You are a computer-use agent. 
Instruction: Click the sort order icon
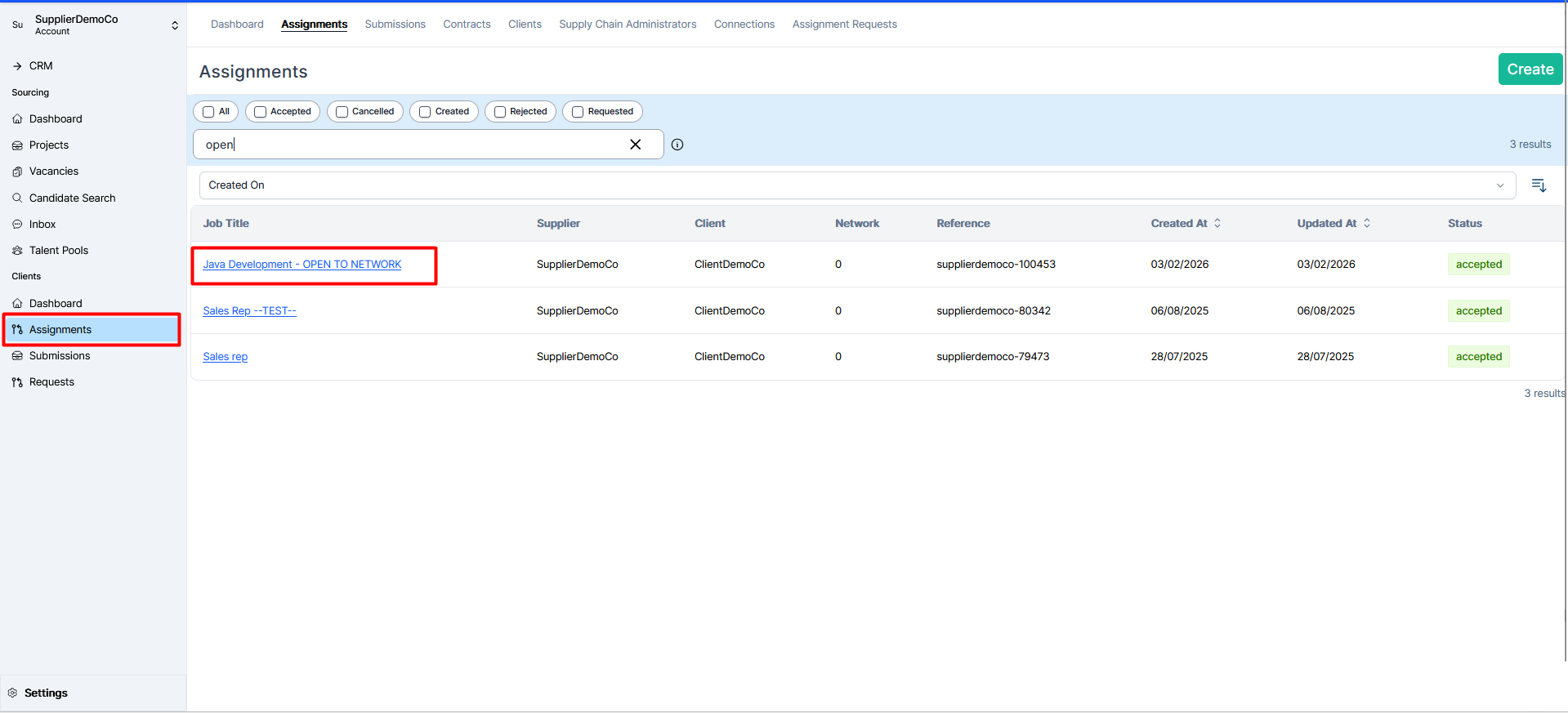[1539, 185]
